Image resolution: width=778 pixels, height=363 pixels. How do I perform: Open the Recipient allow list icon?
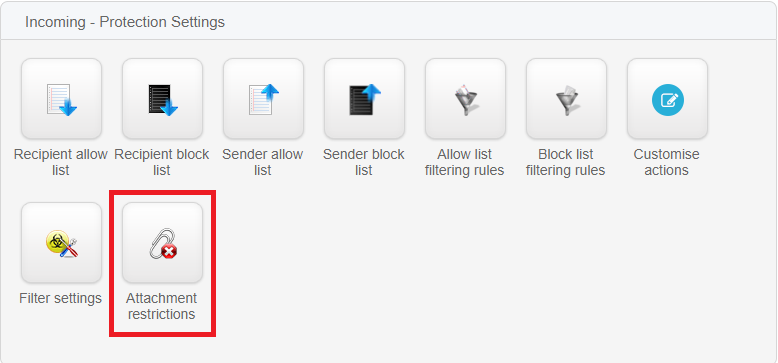[62, 99]
